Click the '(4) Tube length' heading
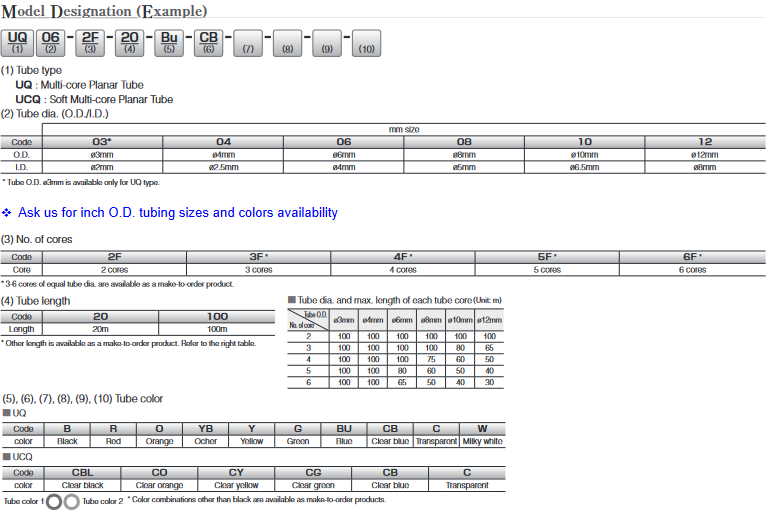 tap(36, 301)
